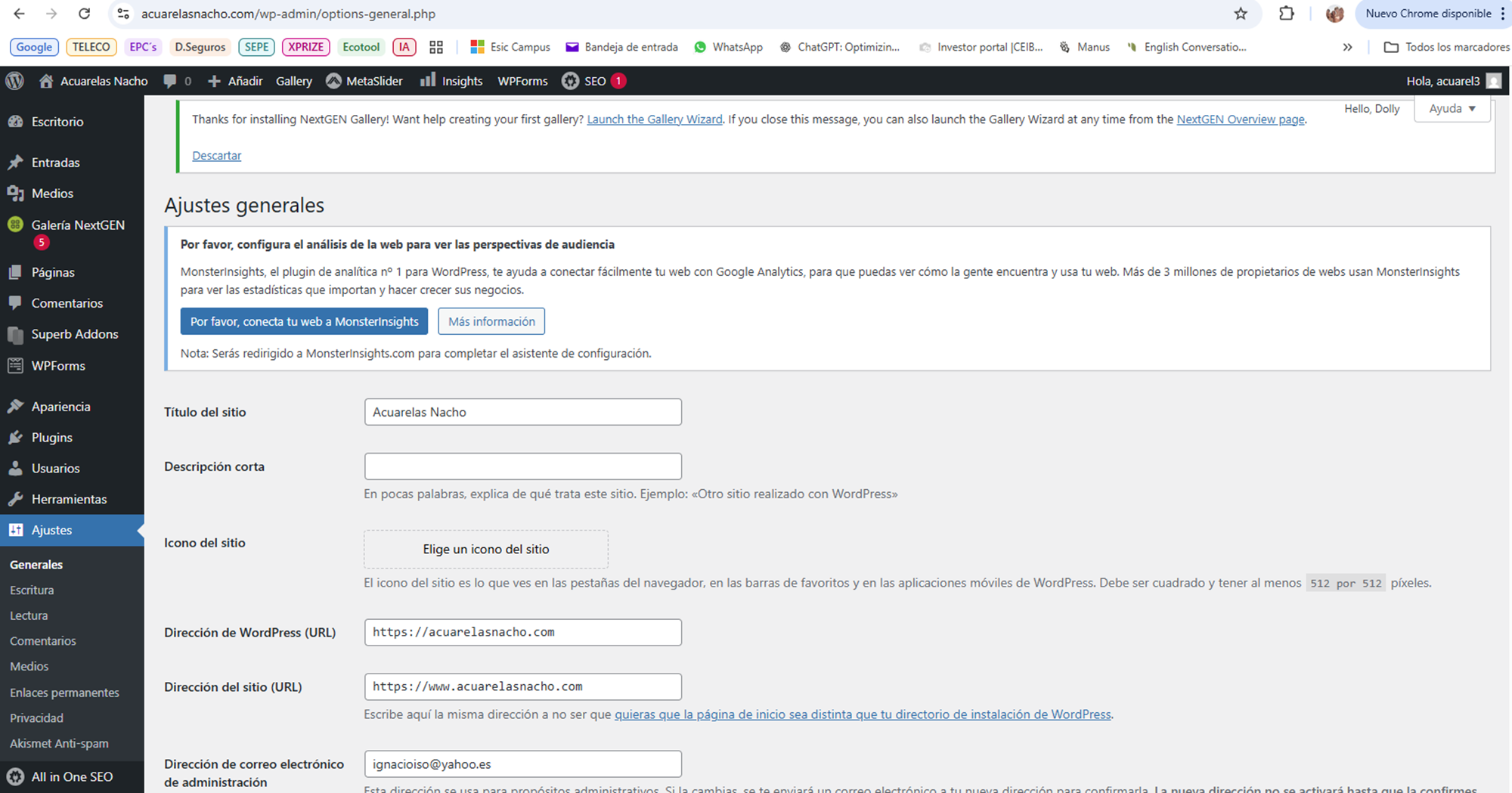Image resolution: width=1512 pixels, height=793 pixels.
Task: Open the NextGEN Overview page link
Action: (1241, 119)
